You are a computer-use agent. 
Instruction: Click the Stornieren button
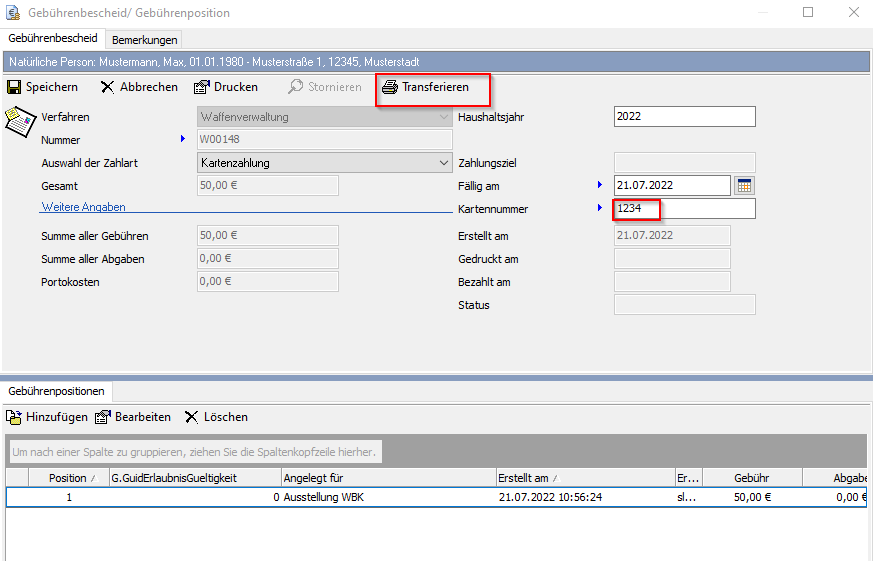pos(324,87)
